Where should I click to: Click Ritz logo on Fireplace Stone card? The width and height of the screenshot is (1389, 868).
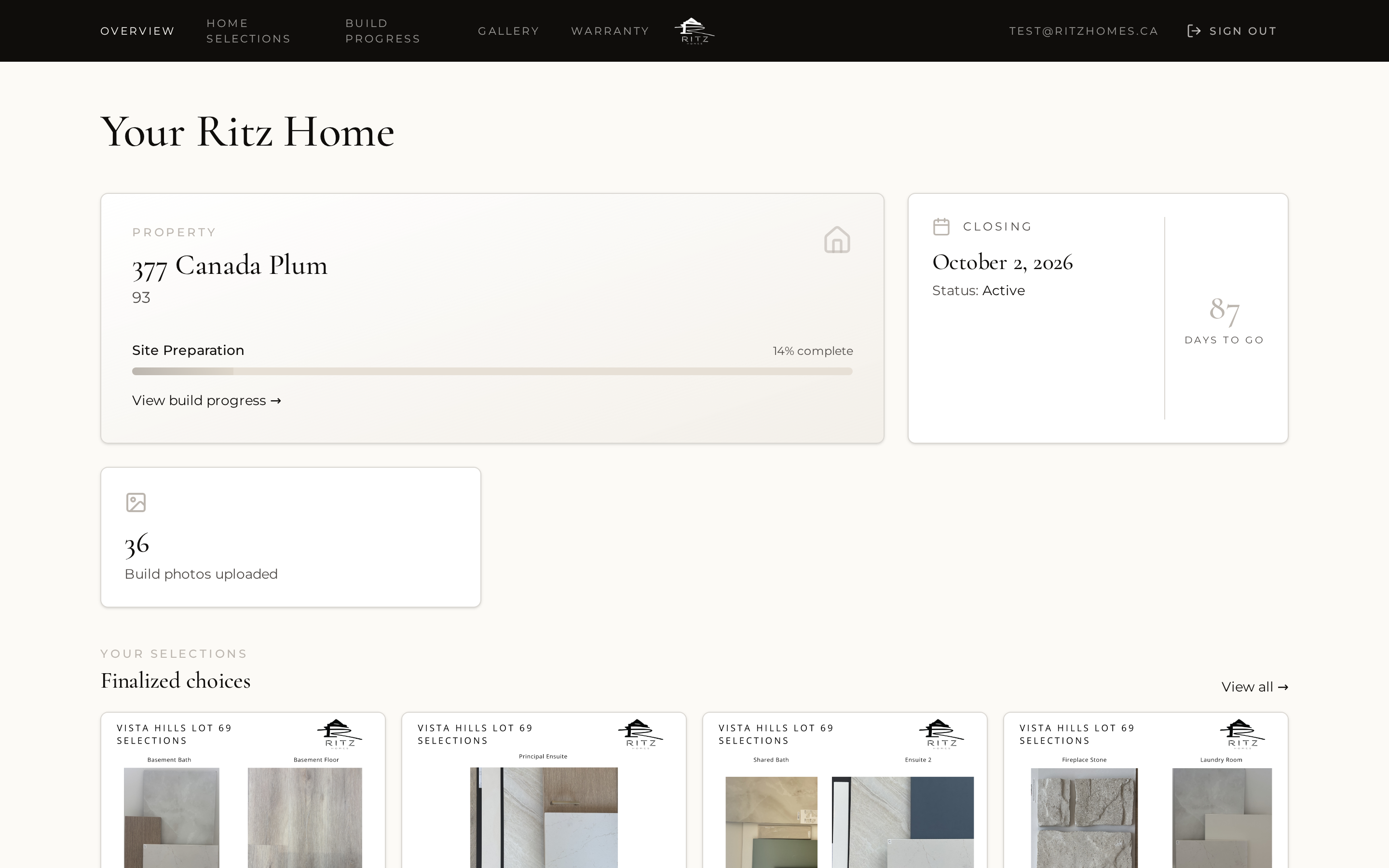pyautogui.click(x=1242, y=733)
